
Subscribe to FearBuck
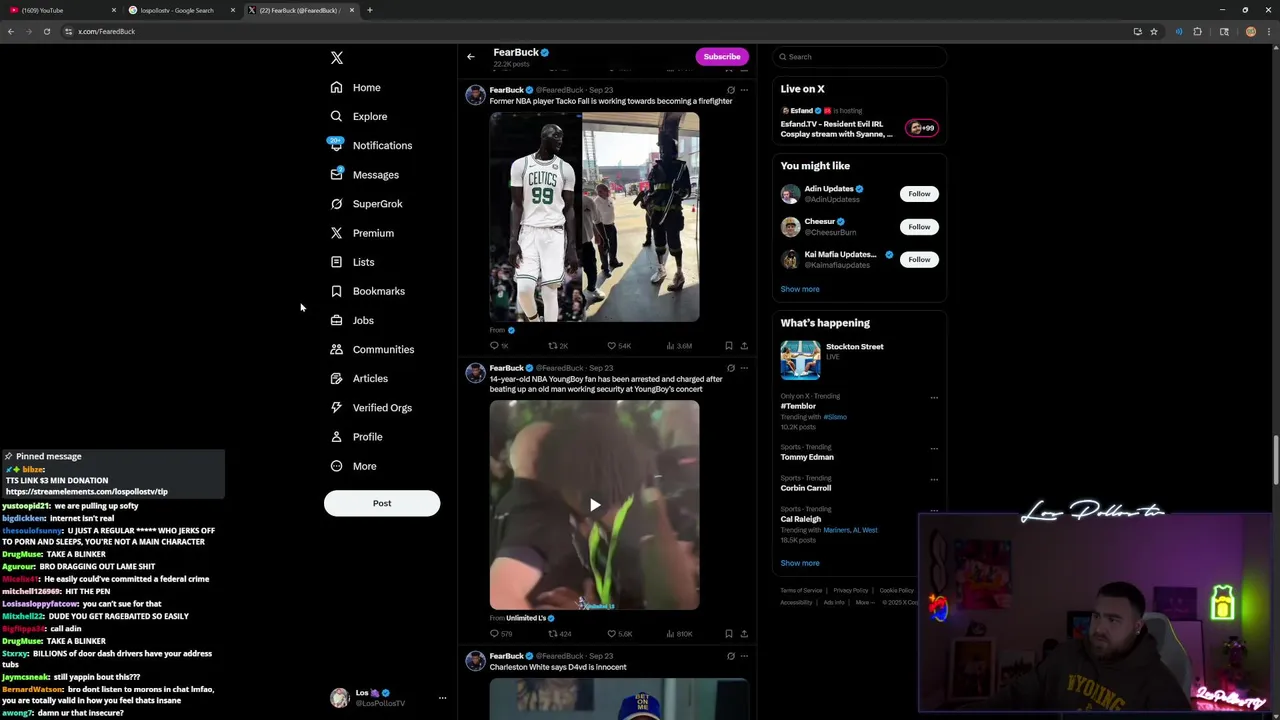click(722, 57)
